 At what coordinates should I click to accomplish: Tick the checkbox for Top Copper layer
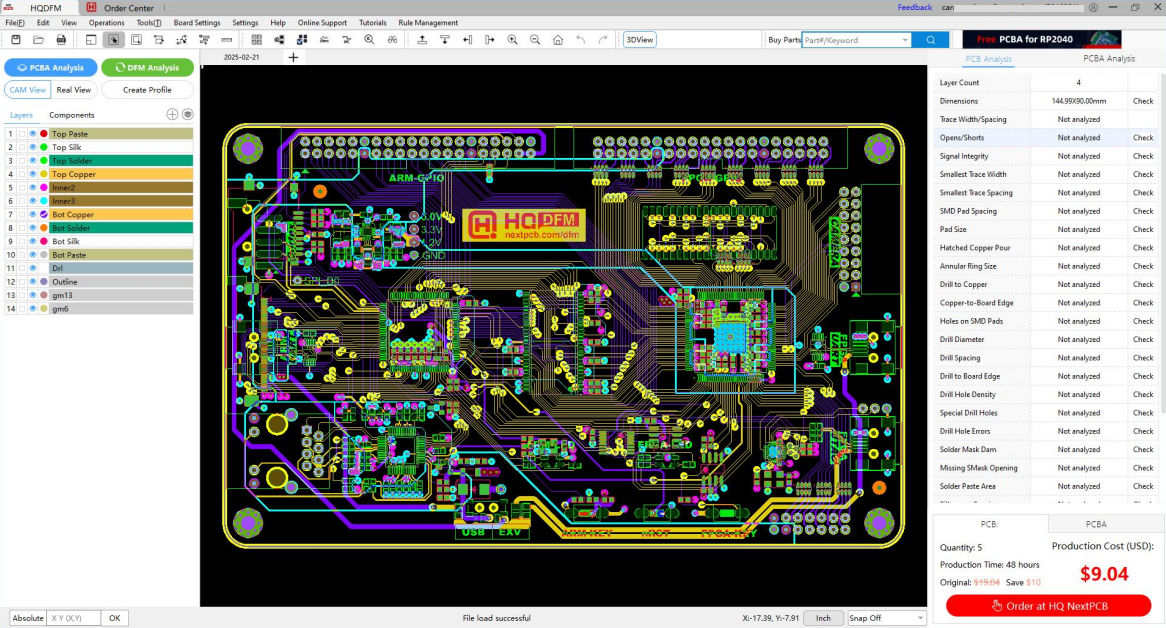pos(22,174)
